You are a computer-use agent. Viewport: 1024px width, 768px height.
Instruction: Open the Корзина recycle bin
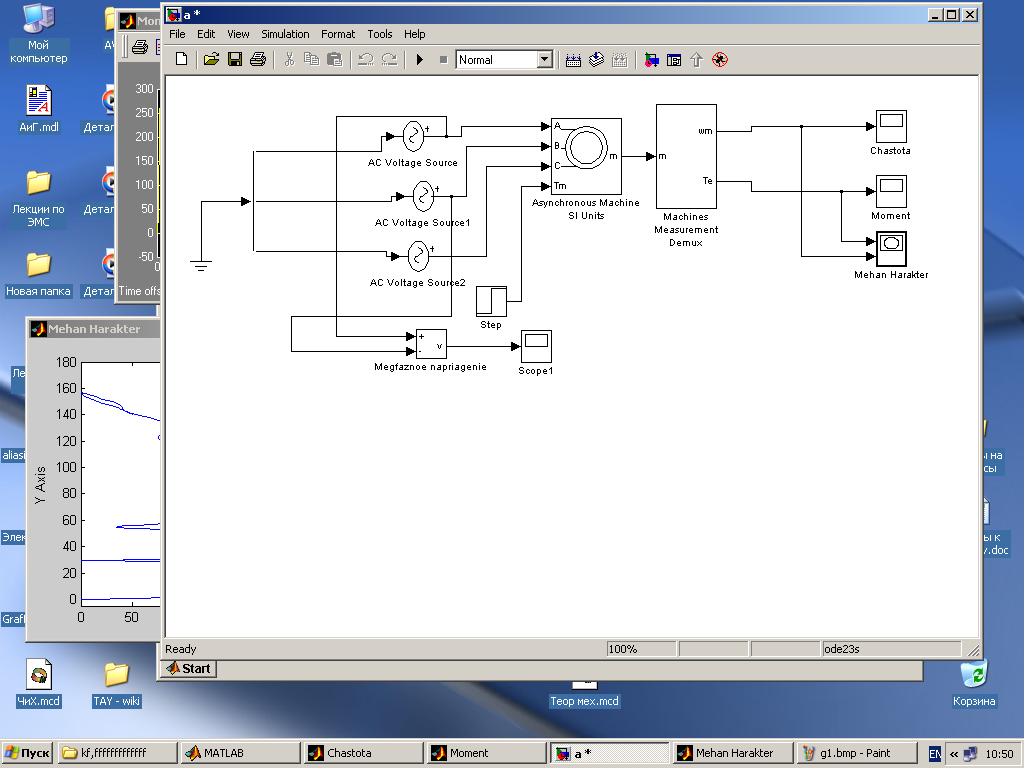(x=974, y=683)
